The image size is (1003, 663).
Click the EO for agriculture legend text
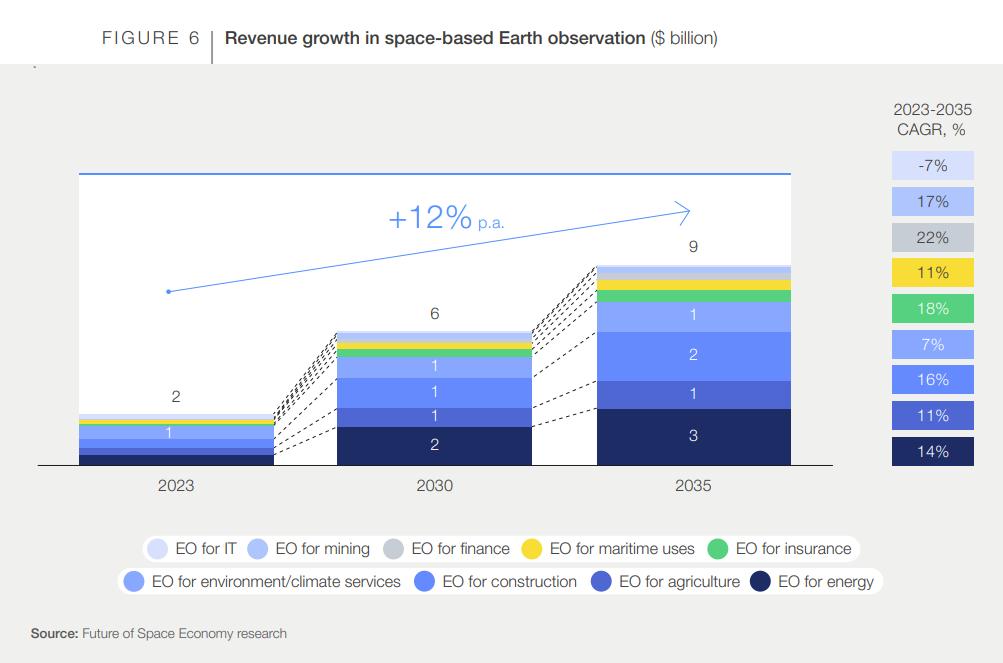click(679, 582)
